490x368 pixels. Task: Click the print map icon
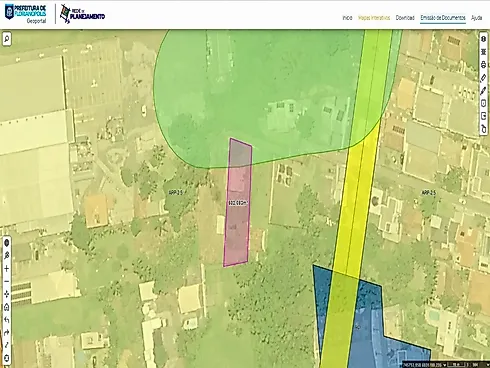click(x=484, y=65)
